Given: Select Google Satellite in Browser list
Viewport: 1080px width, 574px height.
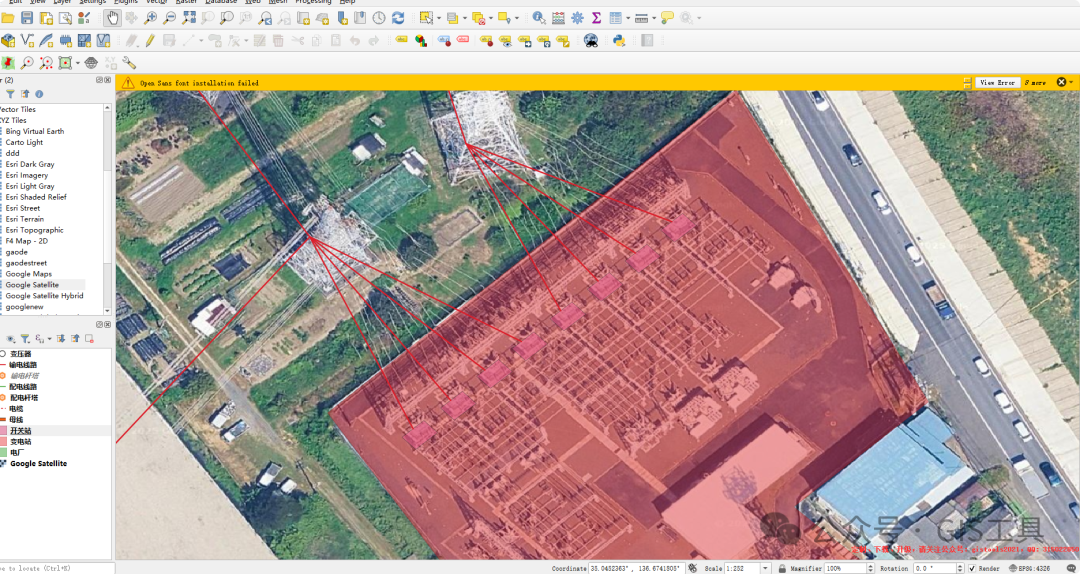Looking at the screenshot, I should (32, 285).
